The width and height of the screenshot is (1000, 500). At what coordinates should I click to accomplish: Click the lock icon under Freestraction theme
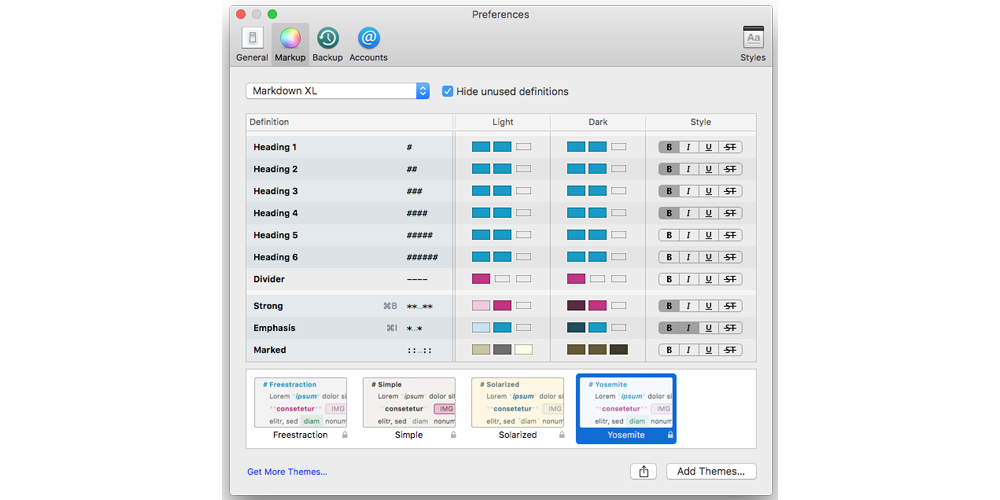345,435
